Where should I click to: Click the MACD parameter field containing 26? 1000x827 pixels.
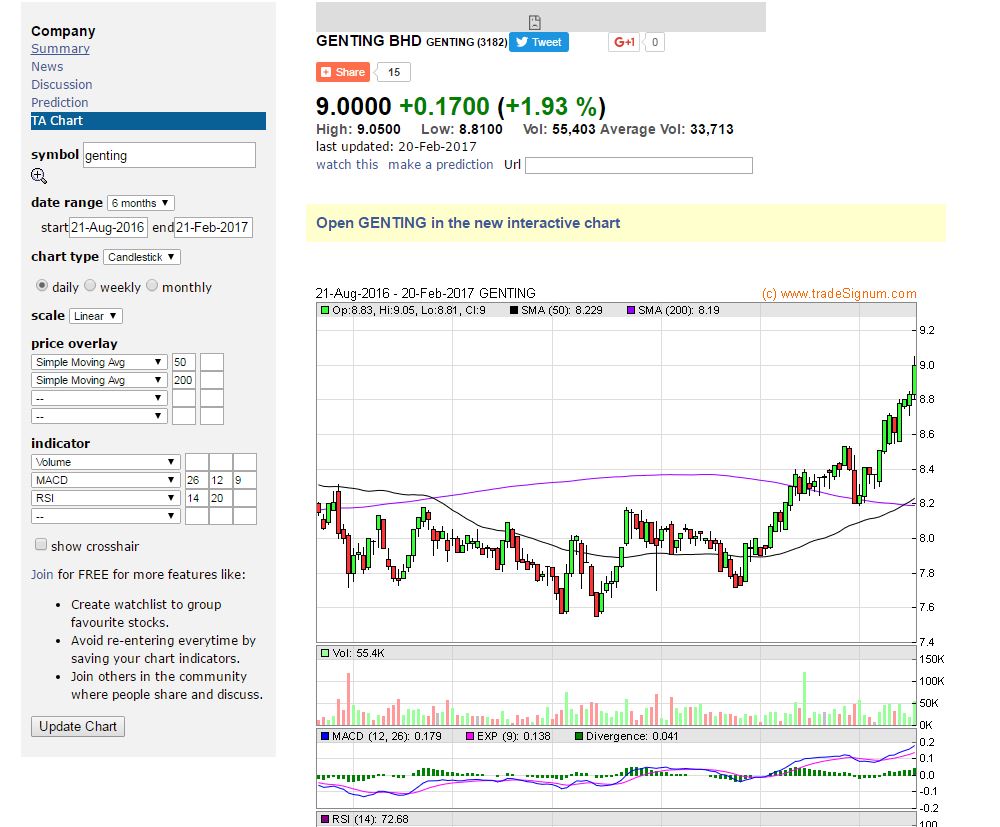point(197,480)
